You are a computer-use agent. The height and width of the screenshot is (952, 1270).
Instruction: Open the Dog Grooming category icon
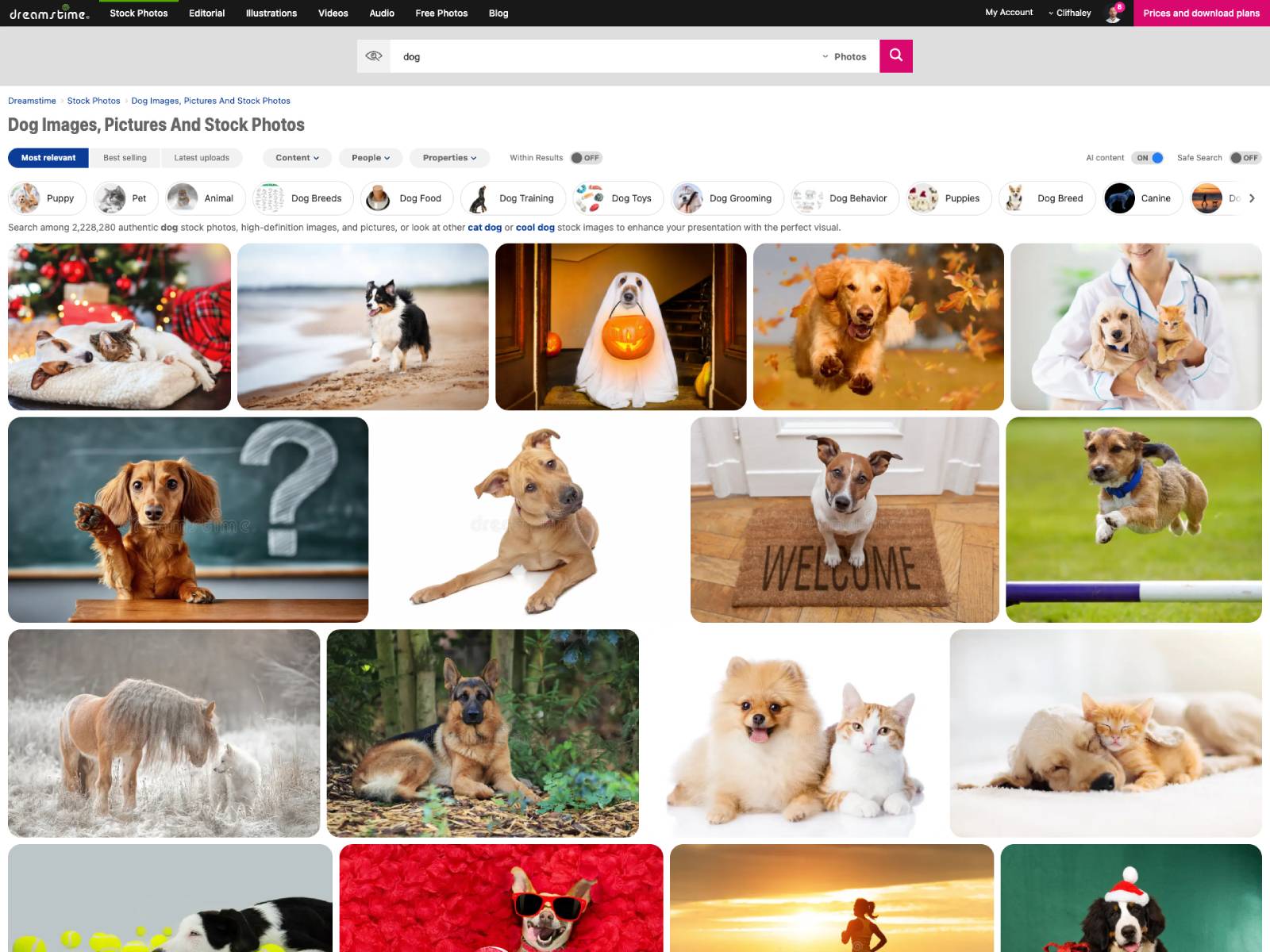[x=687, y=198]
